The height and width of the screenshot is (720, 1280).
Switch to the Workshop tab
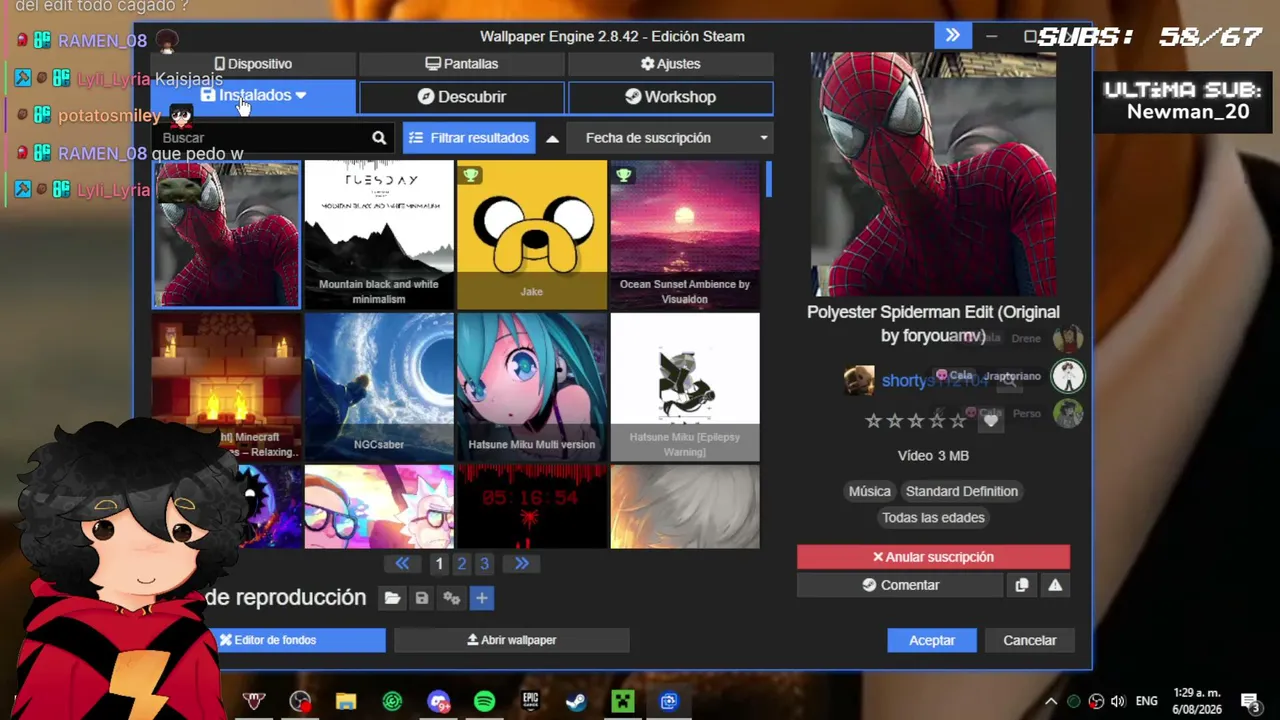click(670, 97)
